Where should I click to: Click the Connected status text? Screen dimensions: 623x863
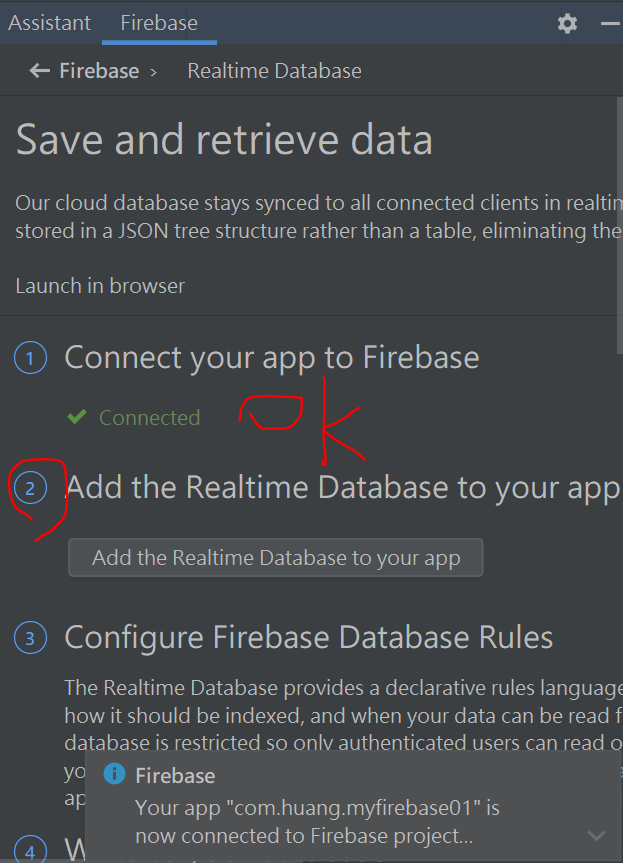pos(150,418)
